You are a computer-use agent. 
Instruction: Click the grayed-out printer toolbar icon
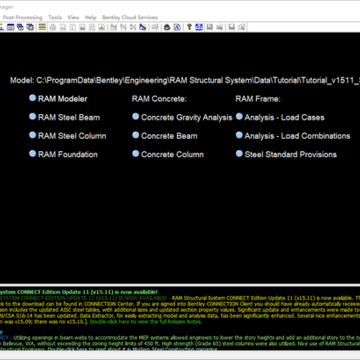tap(53, 27)
